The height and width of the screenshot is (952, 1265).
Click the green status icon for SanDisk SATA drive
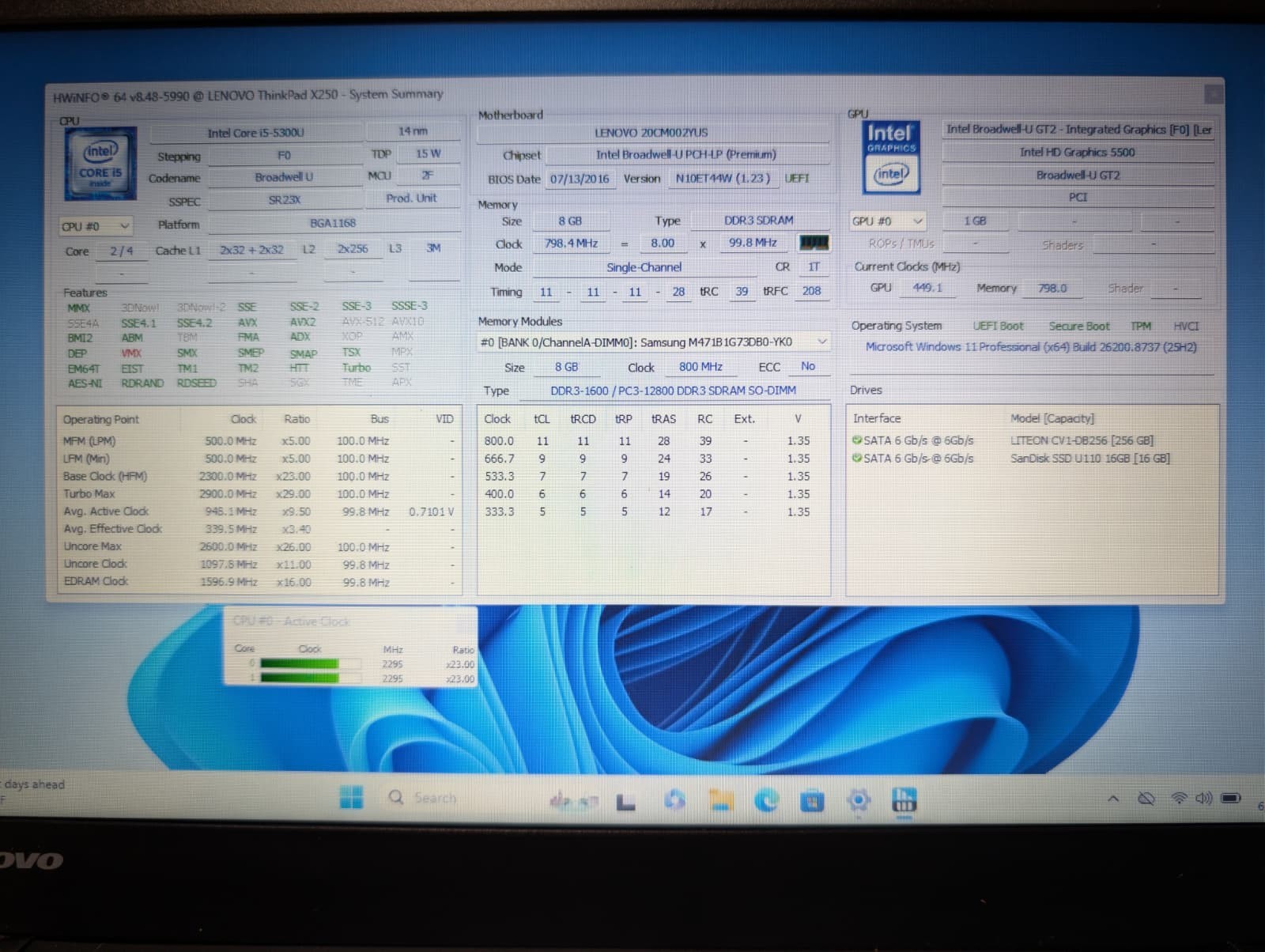point(857,458)
